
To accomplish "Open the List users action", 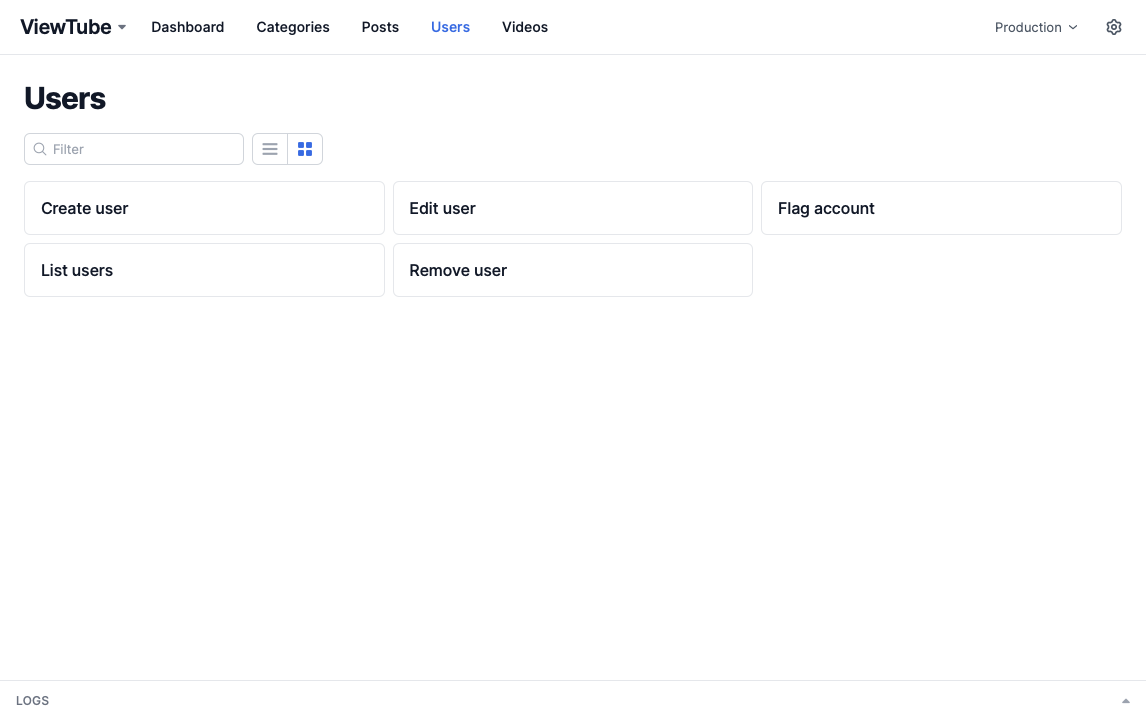I will pyautogui.click(x=204, y=270).
